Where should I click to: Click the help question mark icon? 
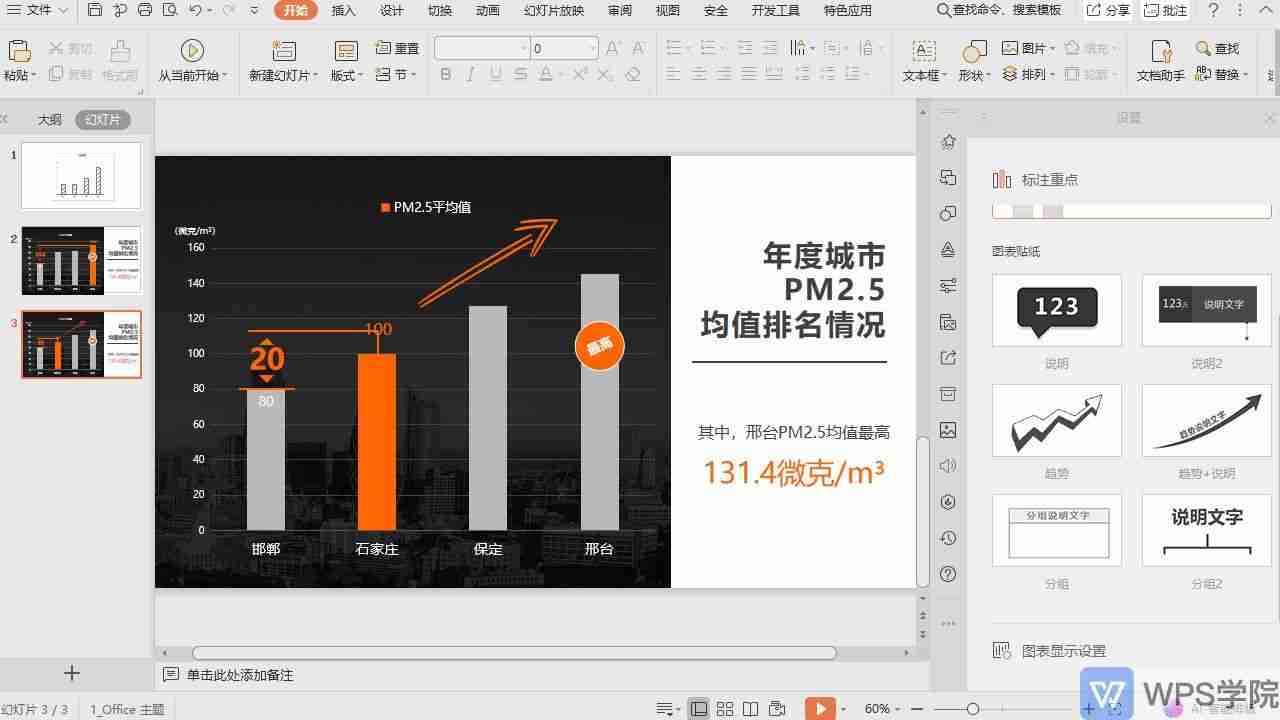coord(1214,10)
